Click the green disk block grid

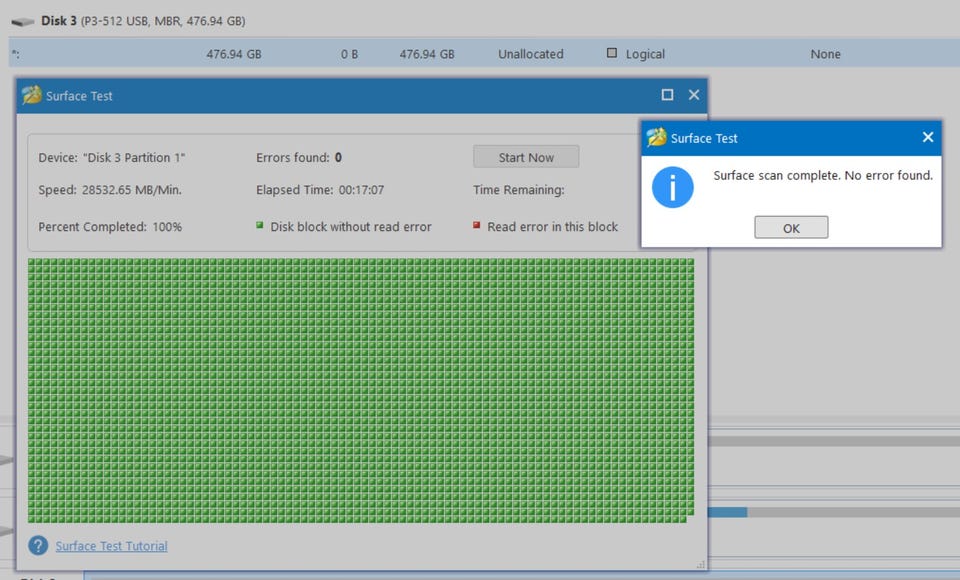[x=361, y=391]
